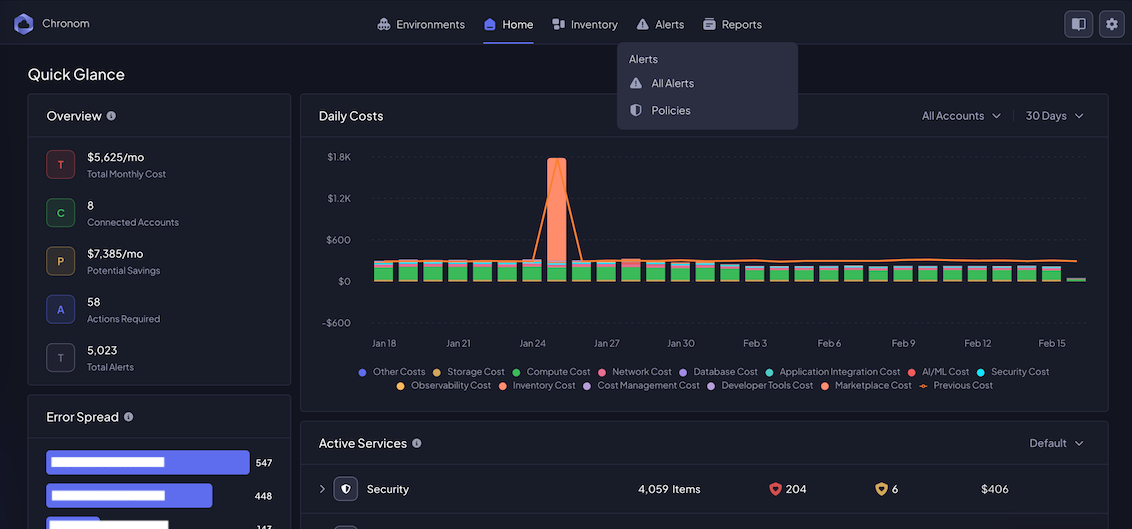
Task: Click the Actions Required badge icon
Action: point(60,309)
